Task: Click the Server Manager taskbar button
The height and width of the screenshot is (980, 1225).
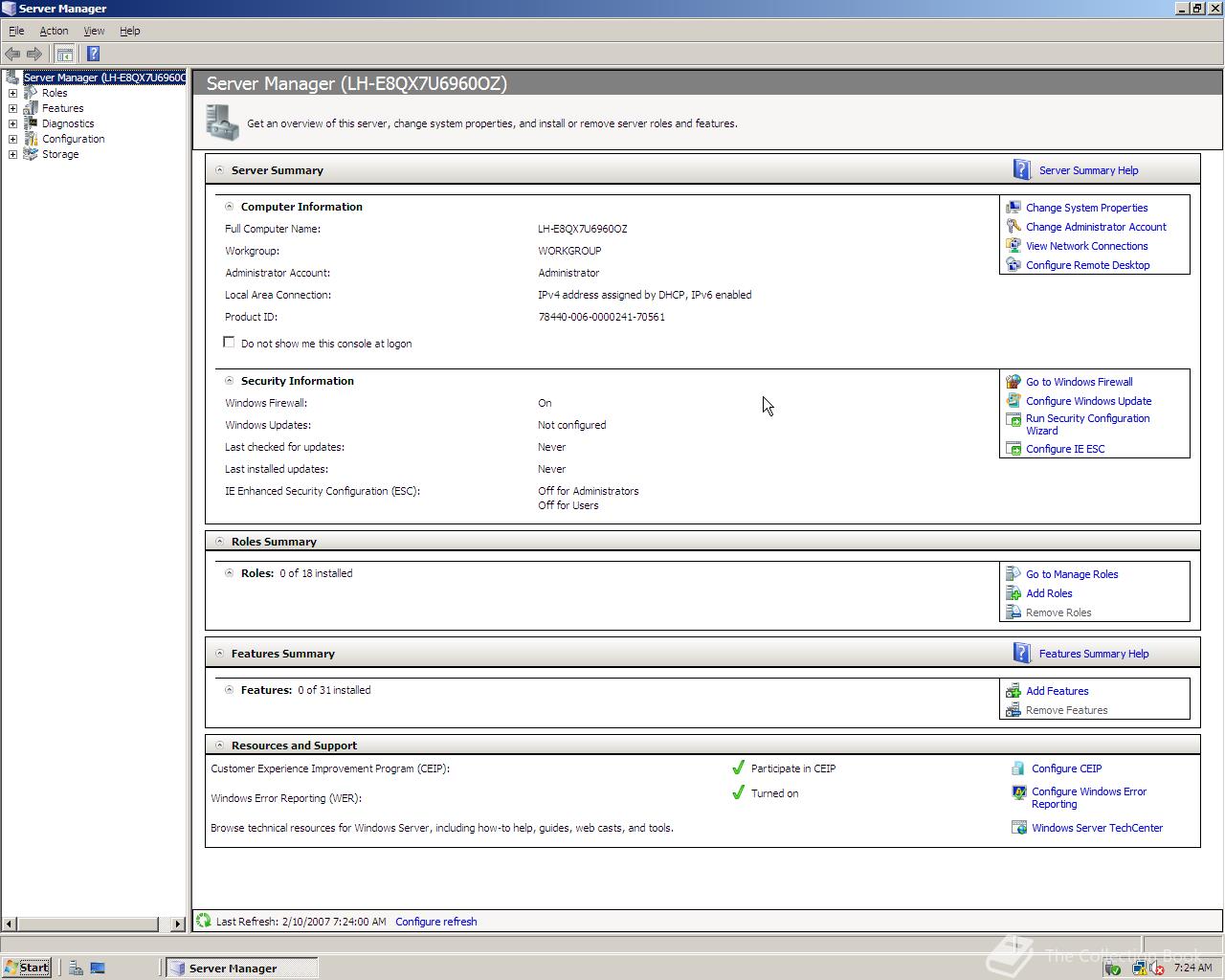Action: coord(241,968)
